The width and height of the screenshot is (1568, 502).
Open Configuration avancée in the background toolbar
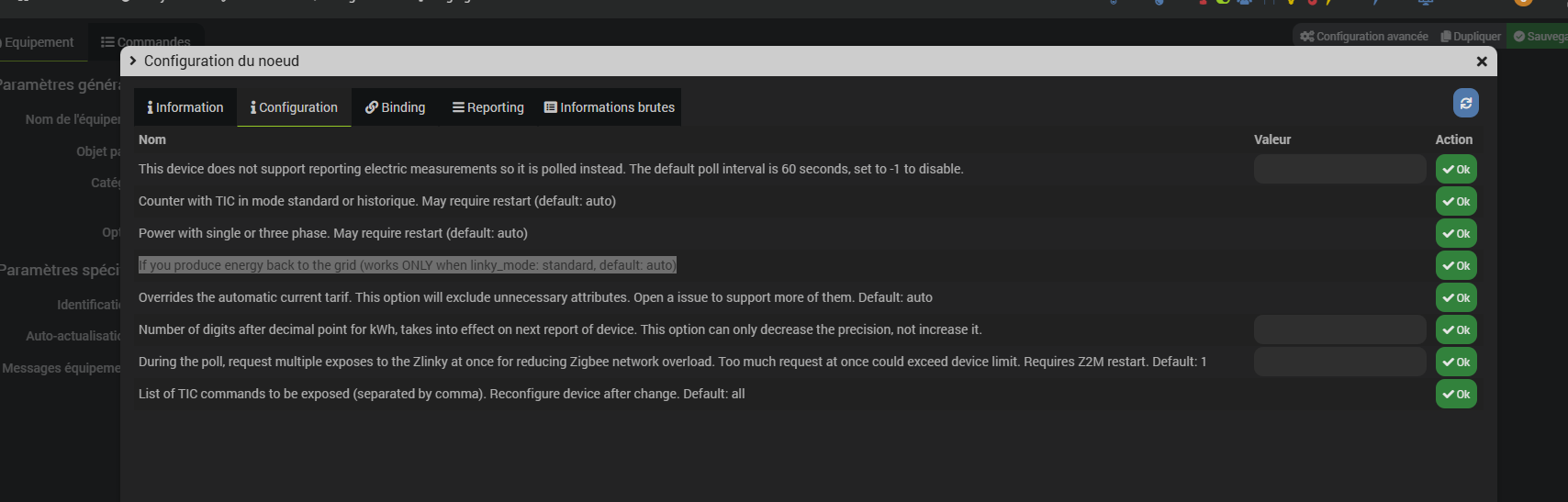1364,37
